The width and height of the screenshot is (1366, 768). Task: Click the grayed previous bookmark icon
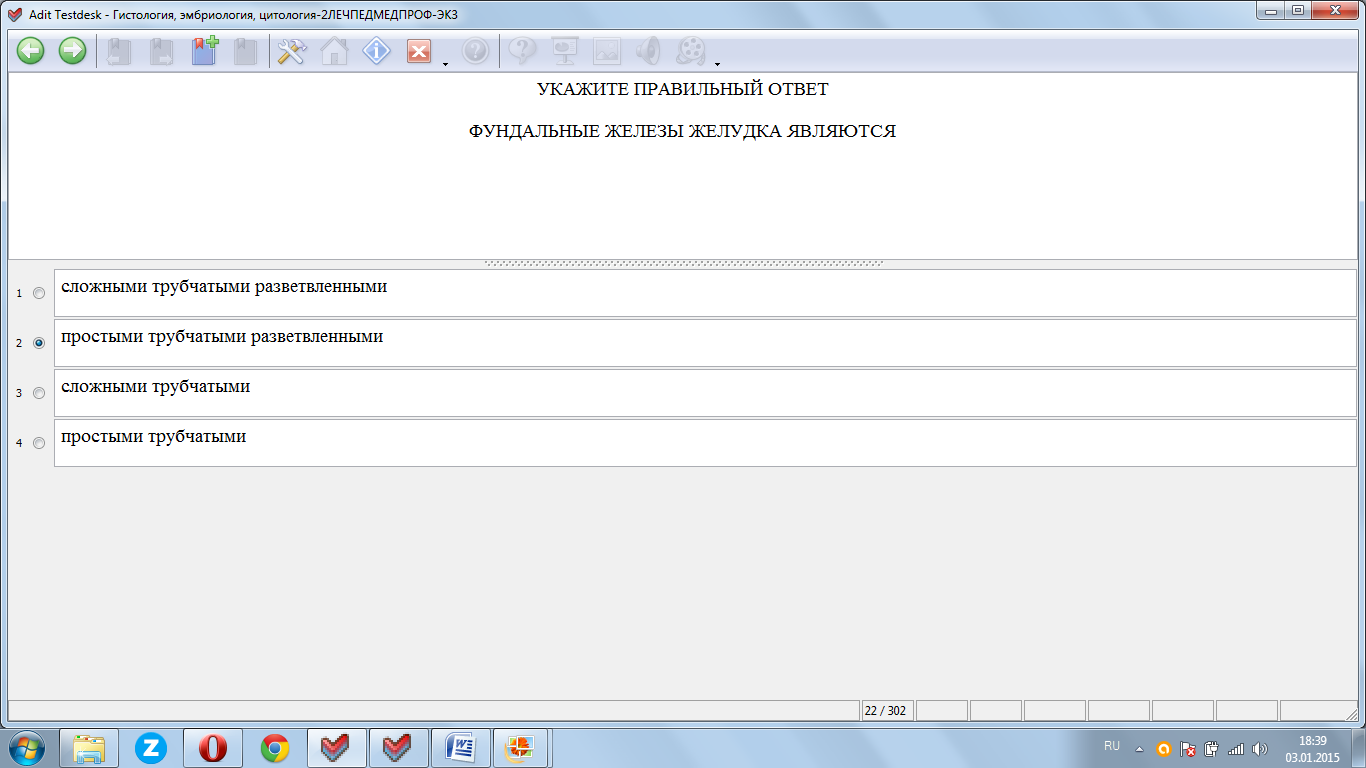pos(120,51)
